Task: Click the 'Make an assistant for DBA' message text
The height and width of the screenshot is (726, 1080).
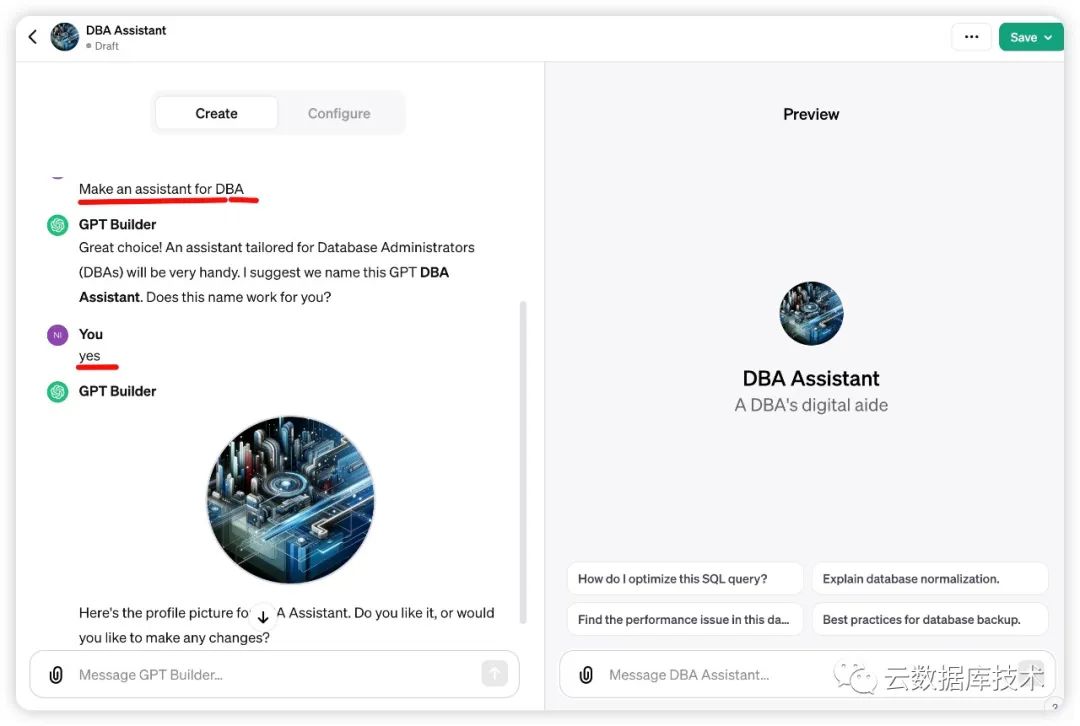Action: pos(161,189)
